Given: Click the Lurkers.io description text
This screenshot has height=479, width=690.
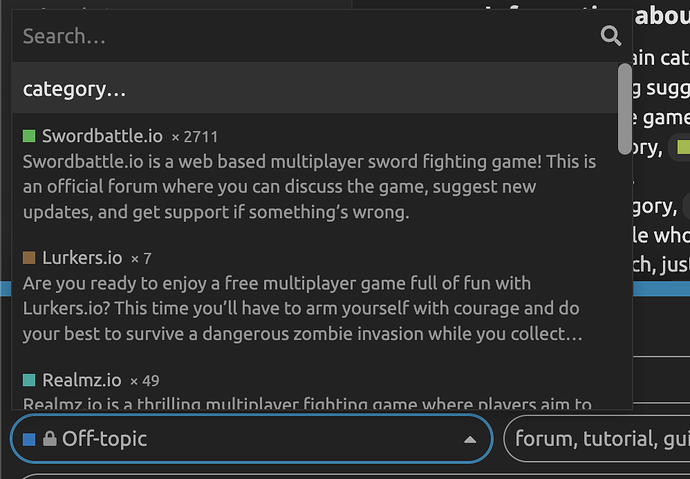Looking at the screenshot, I should click(x=300, y=308).
